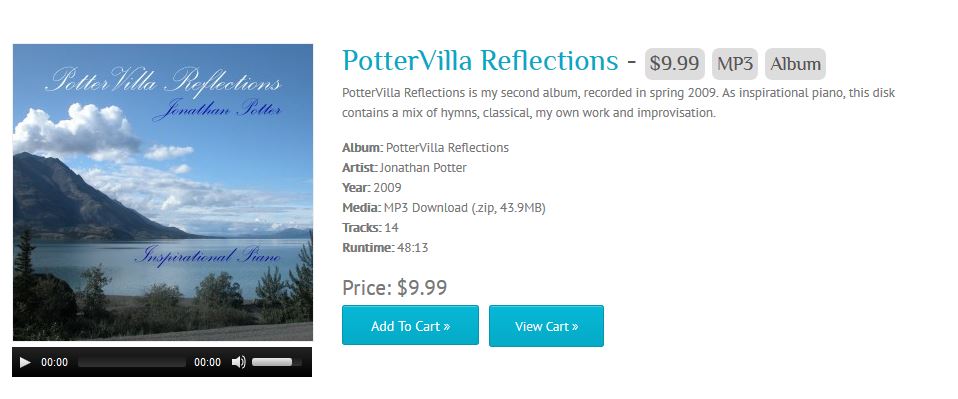Click the Year: 2009 line
Image resolution: width=958 pixels, height=399 pixels.
click(371, 187)
